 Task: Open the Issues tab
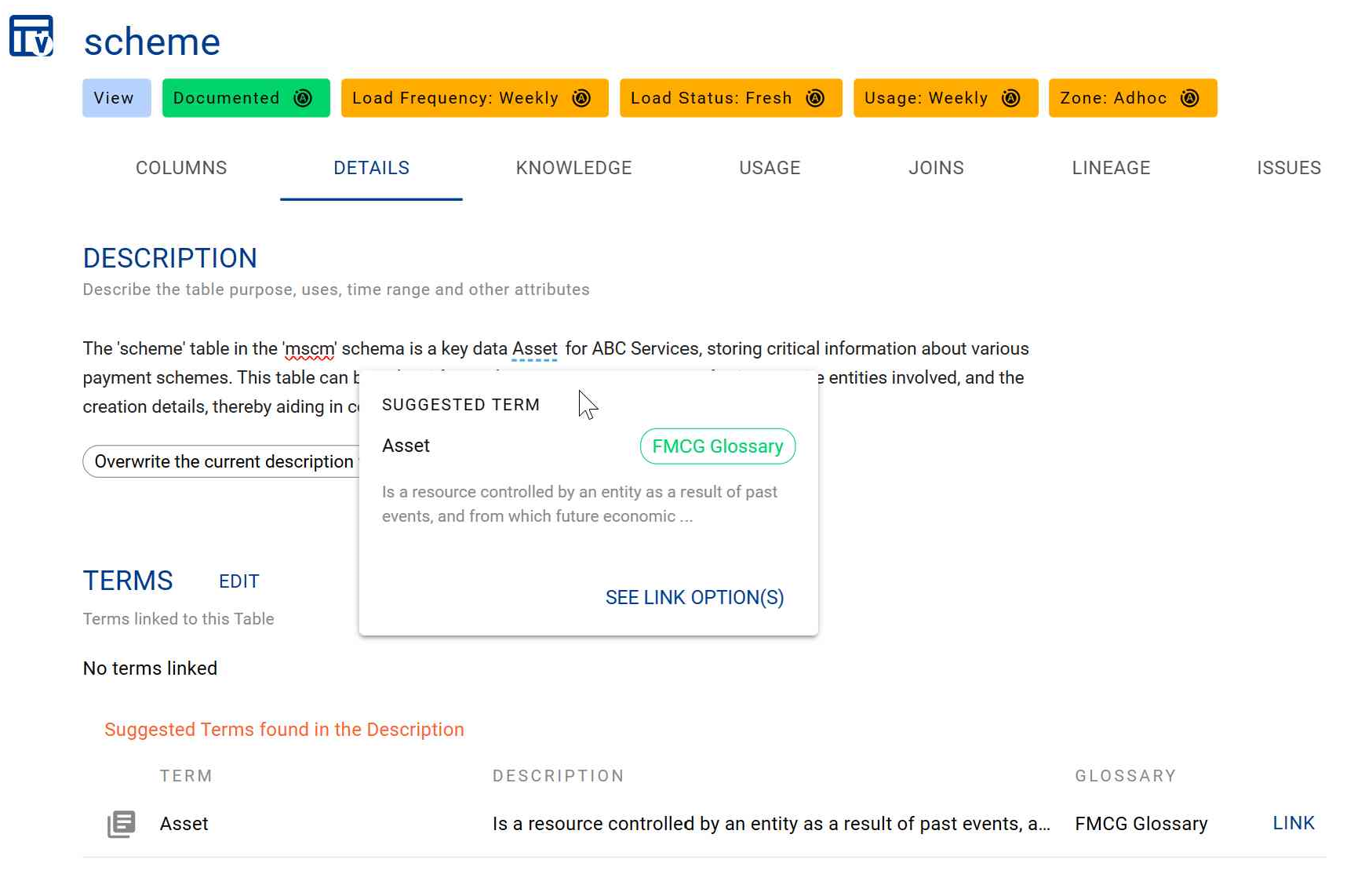coord(1288,168)
